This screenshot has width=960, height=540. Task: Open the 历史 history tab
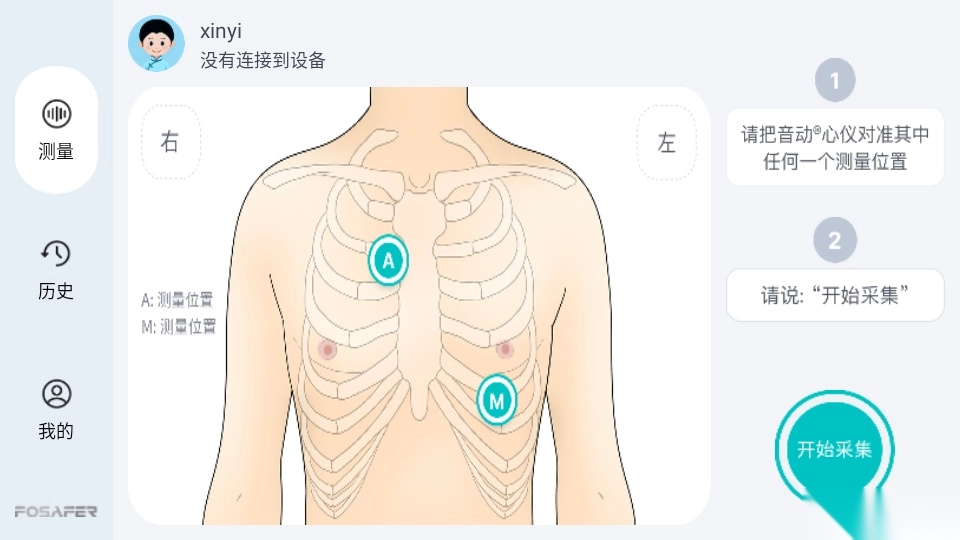pyautogui.click(x=56, y=270)
